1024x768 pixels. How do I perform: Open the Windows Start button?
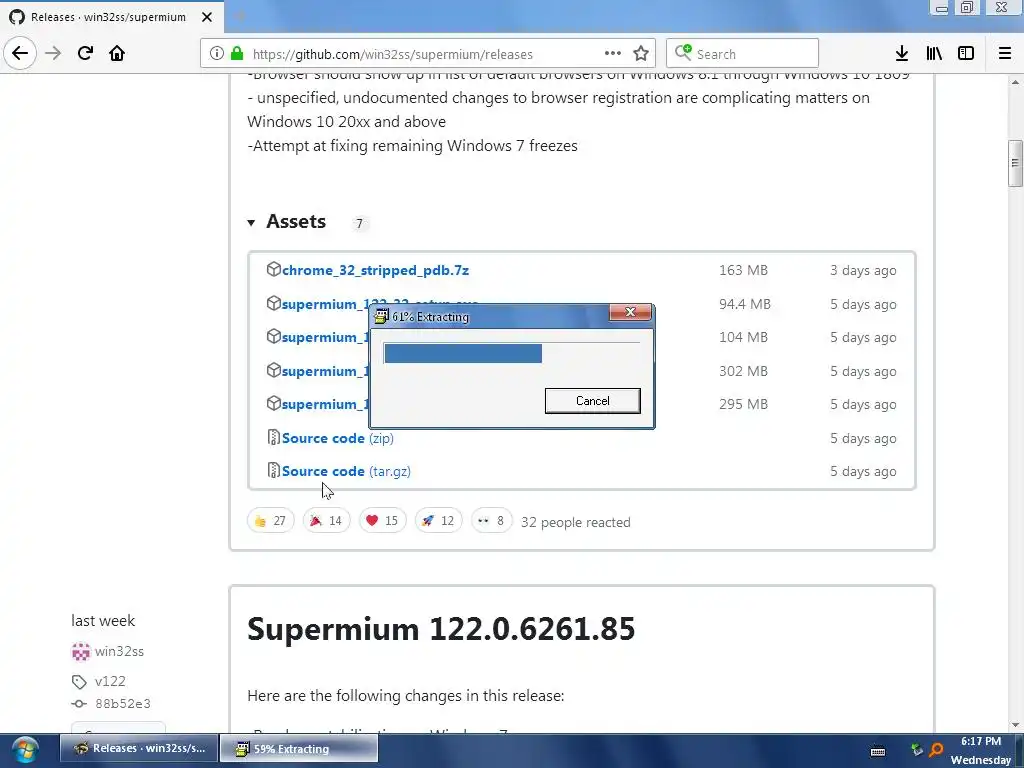point(25,750)
